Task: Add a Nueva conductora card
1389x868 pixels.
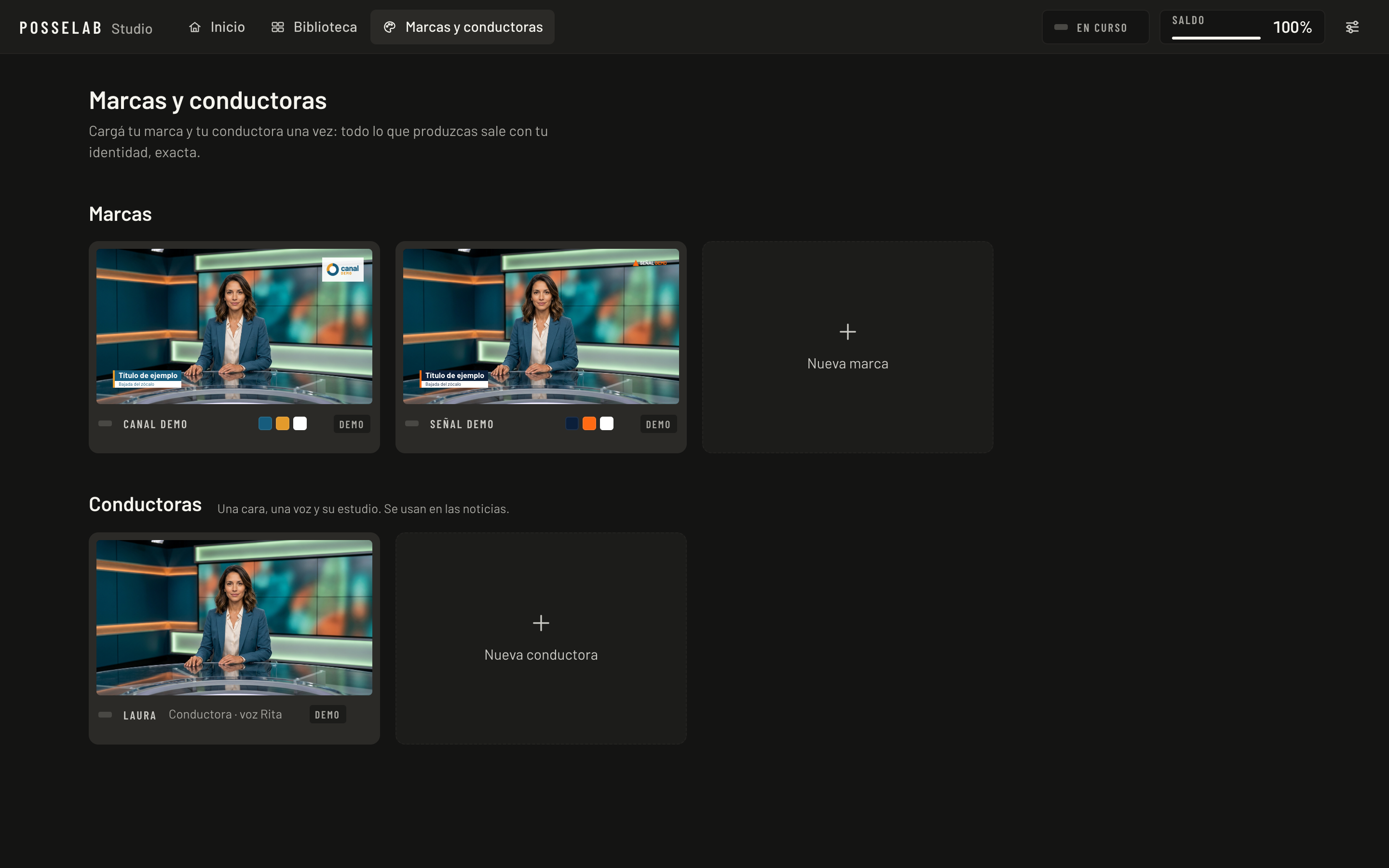Action: click(541, 638)
